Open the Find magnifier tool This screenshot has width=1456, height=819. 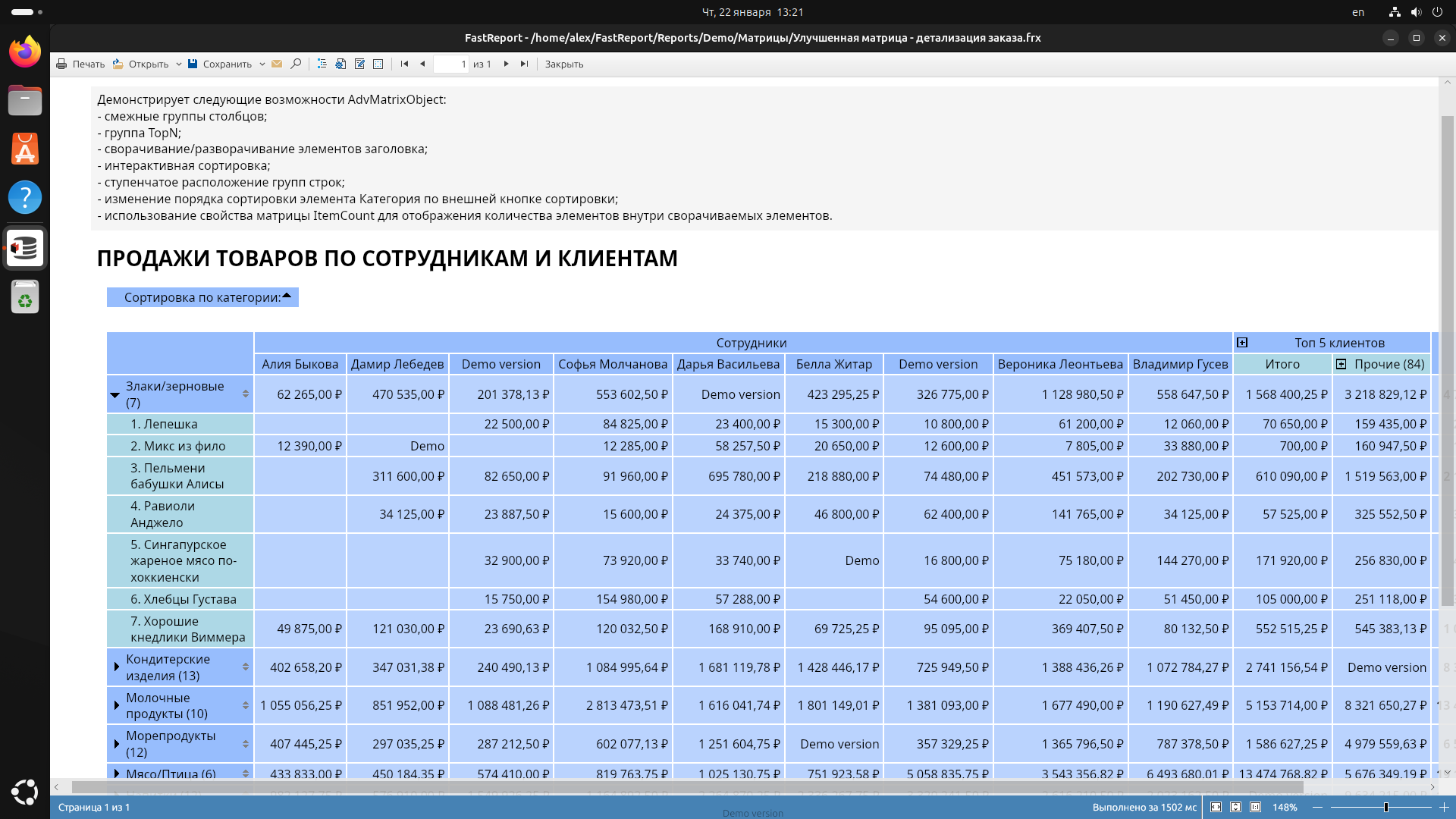(296, 64)
